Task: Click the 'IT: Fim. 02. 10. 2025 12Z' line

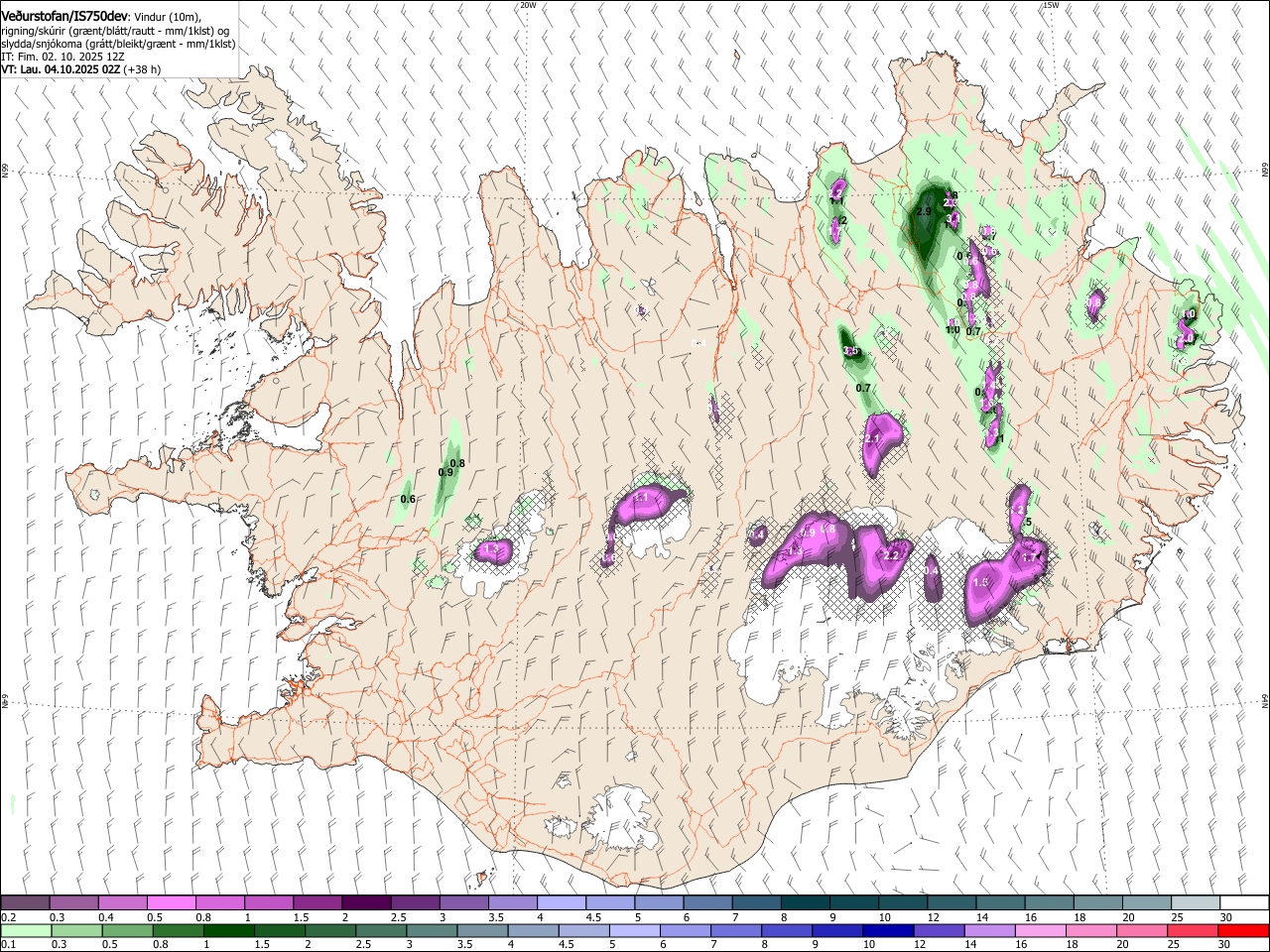Action: click(62, 57)
